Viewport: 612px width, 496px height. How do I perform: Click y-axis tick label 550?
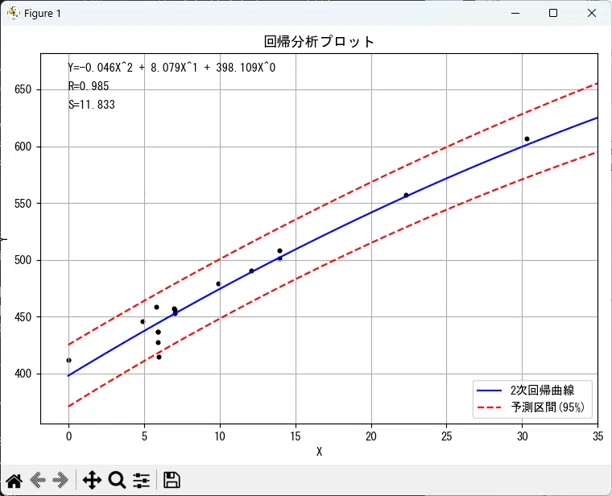[23, 203]
